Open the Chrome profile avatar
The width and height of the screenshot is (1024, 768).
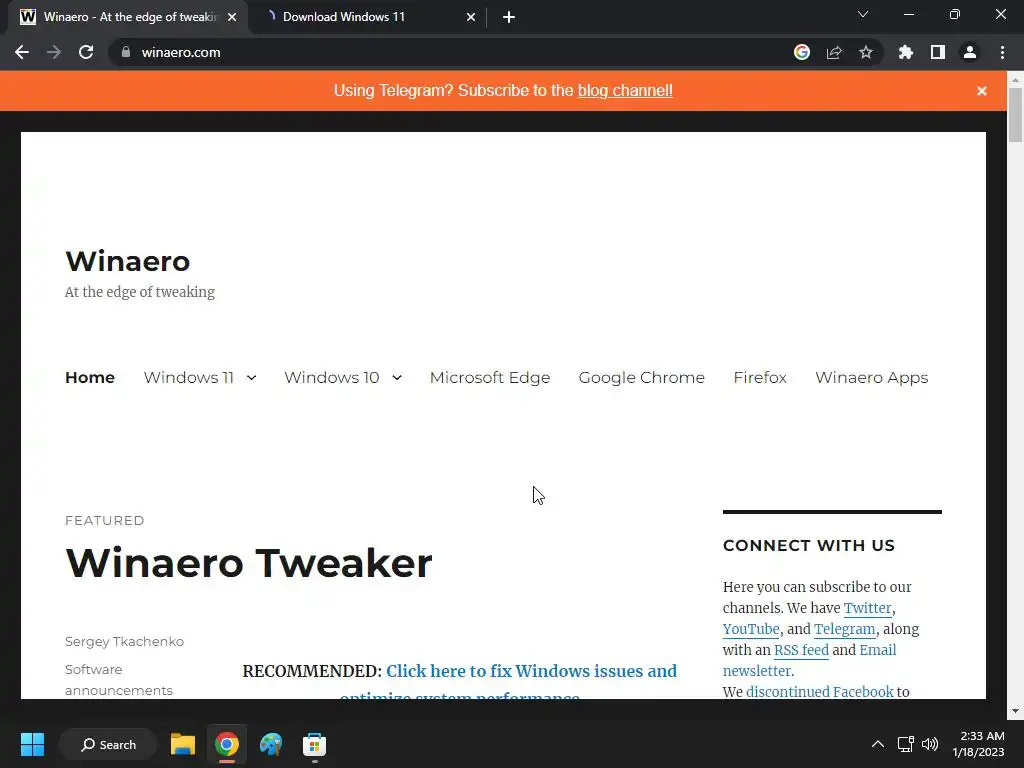(970, 52)
